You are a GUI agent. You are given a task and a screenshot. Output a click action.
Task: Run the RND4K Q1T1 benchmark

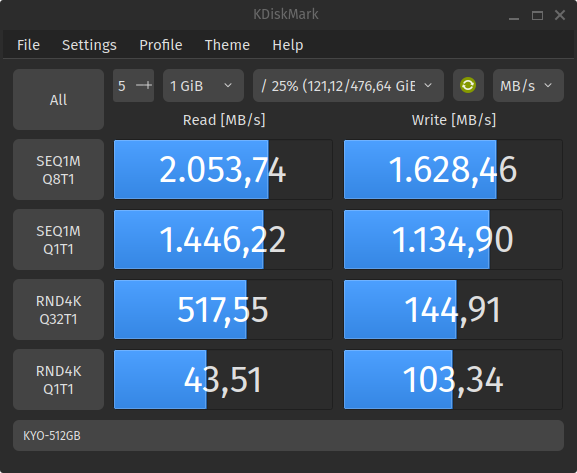(59, 380)
